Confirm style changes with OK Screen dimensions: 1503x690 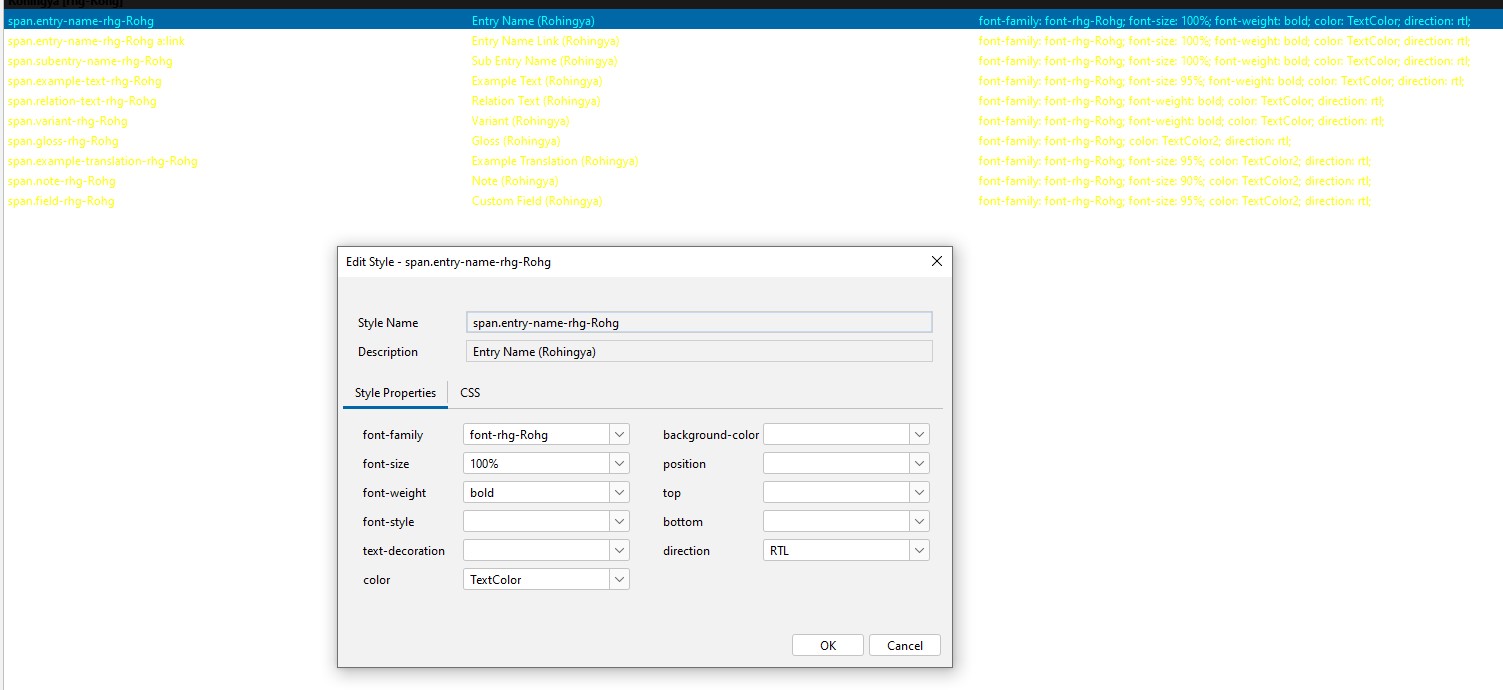pyautogui.click(x=827, y=644)
